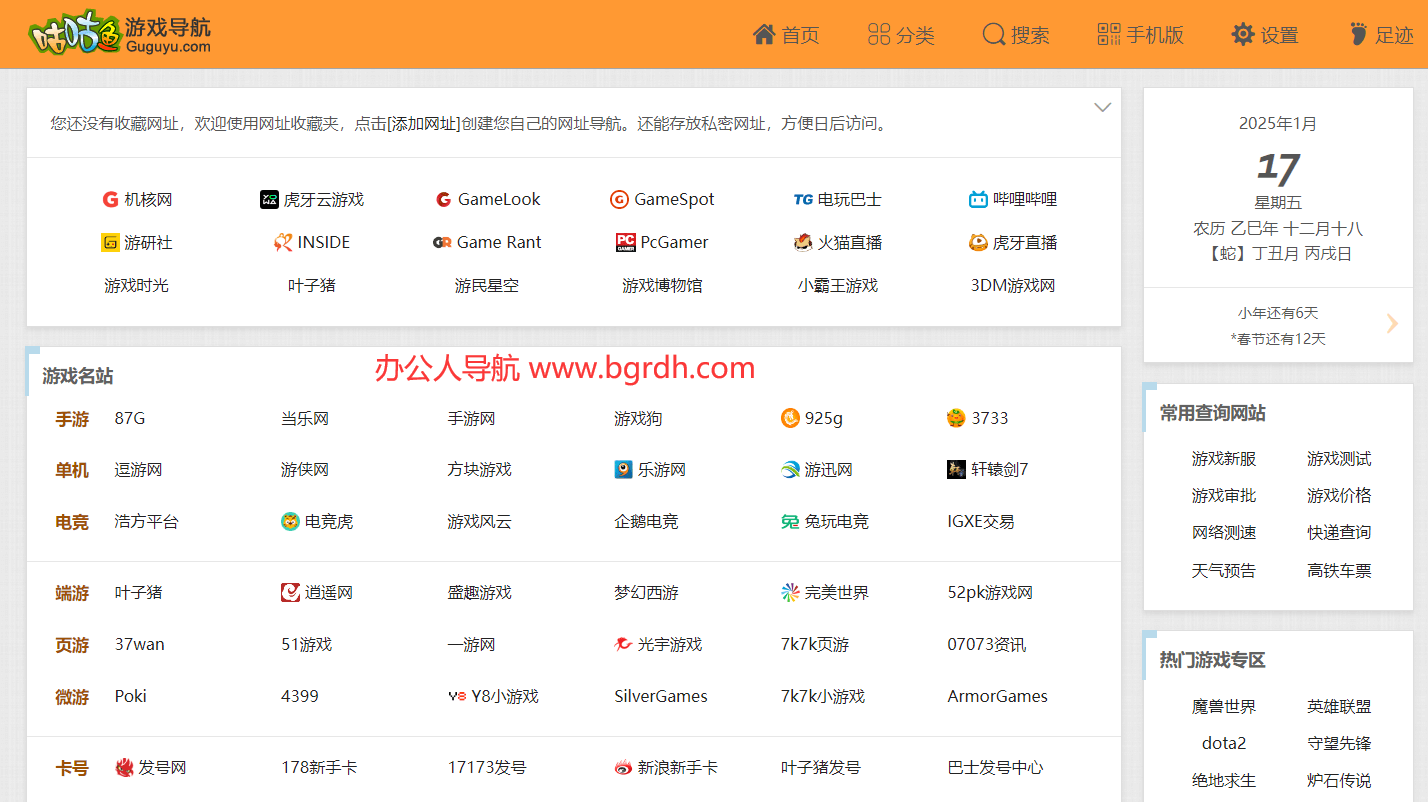Open the 天气预告 link
Image resolution: width=1428 pixels, height=802 pixels.
click(x=1224, y=570)
